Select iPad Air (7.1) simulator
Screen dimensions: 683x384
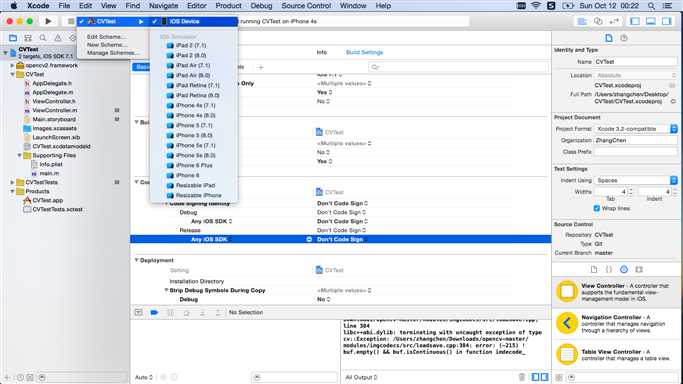click(193, 65)
